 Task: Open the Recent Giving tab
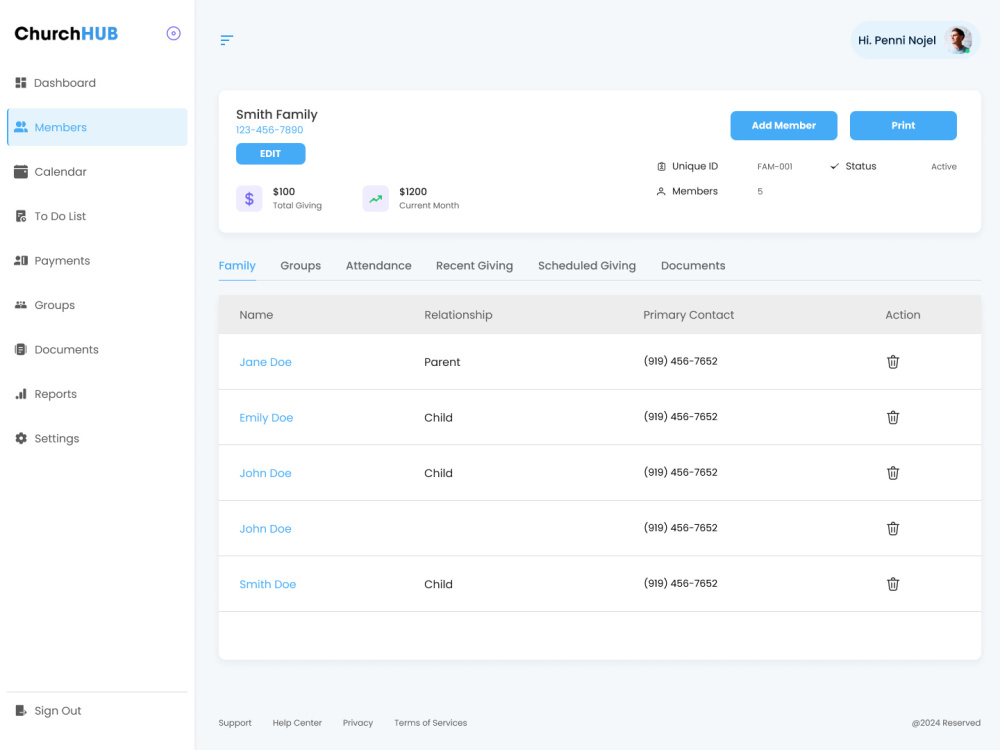click(x=474, y=265)
